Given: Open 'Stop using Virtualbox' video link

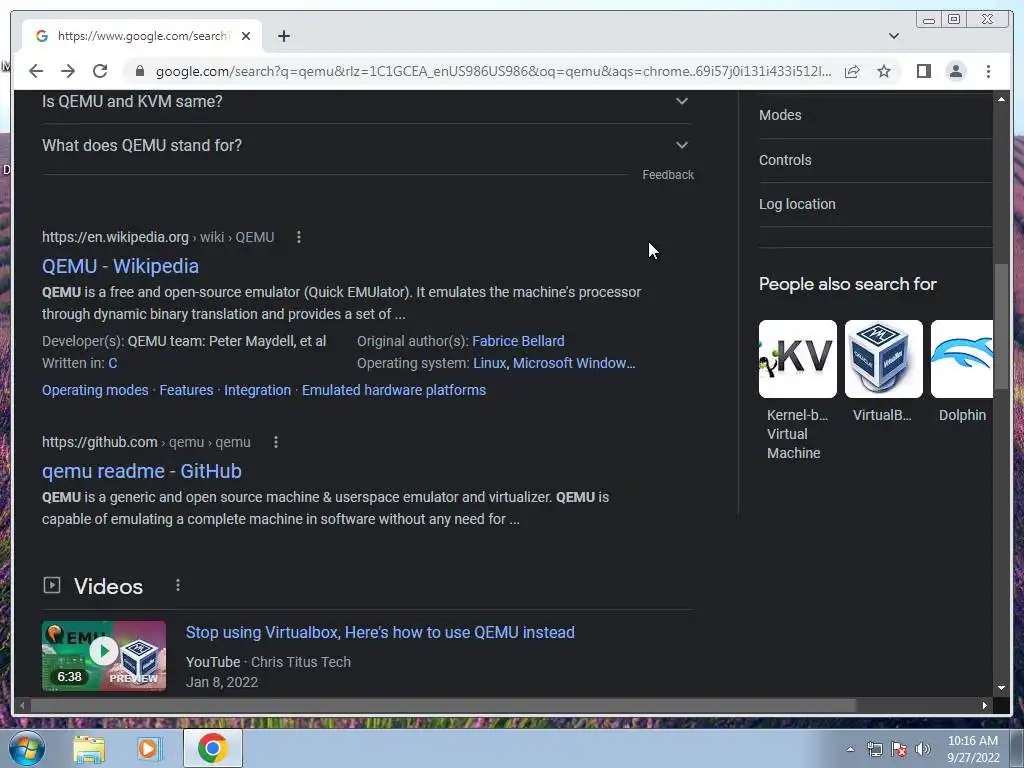Looking at the screenshot, I should point(380,632).
